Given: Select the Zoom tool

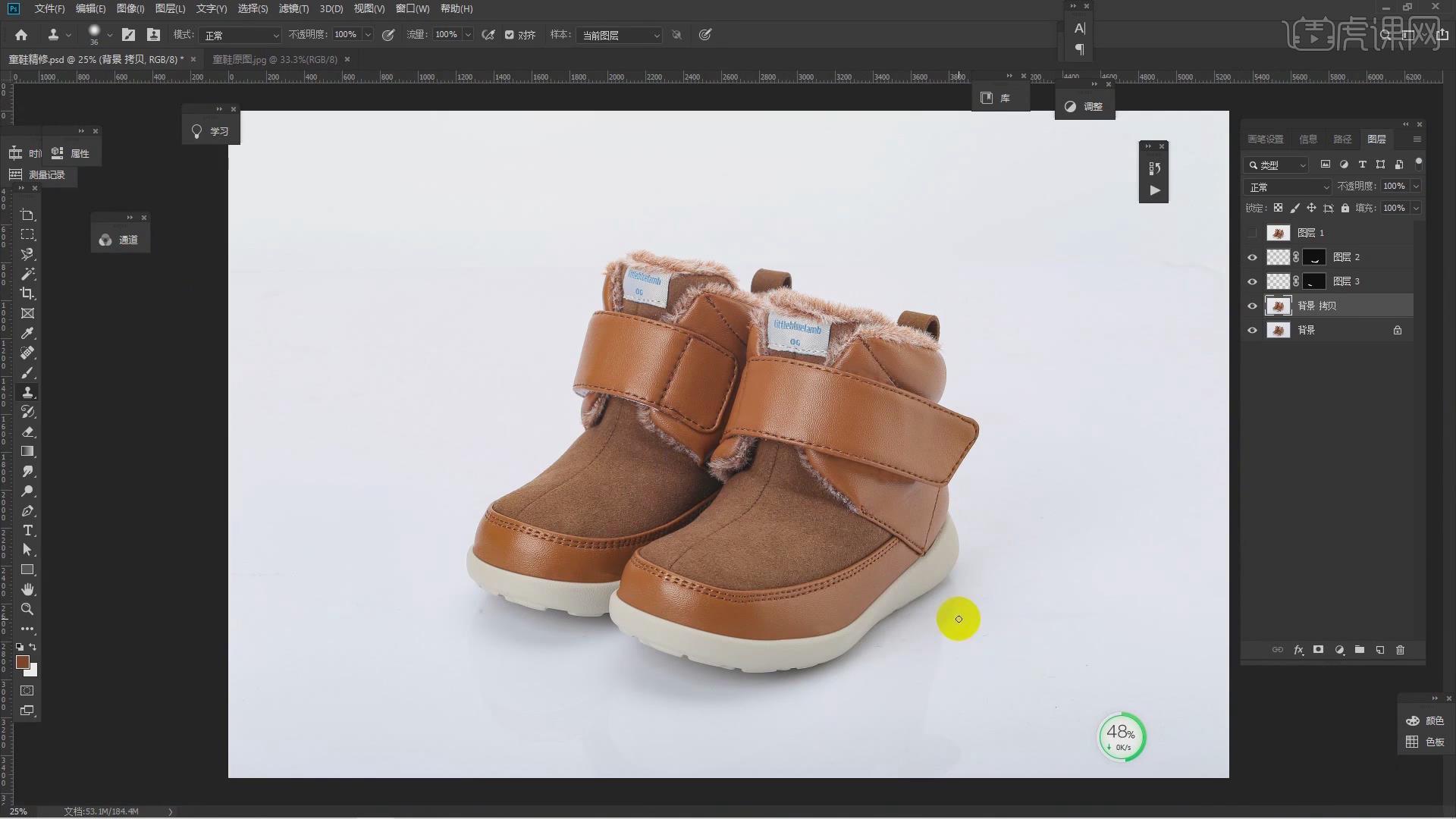Looking at the screenshot, I should pos(28,610).
